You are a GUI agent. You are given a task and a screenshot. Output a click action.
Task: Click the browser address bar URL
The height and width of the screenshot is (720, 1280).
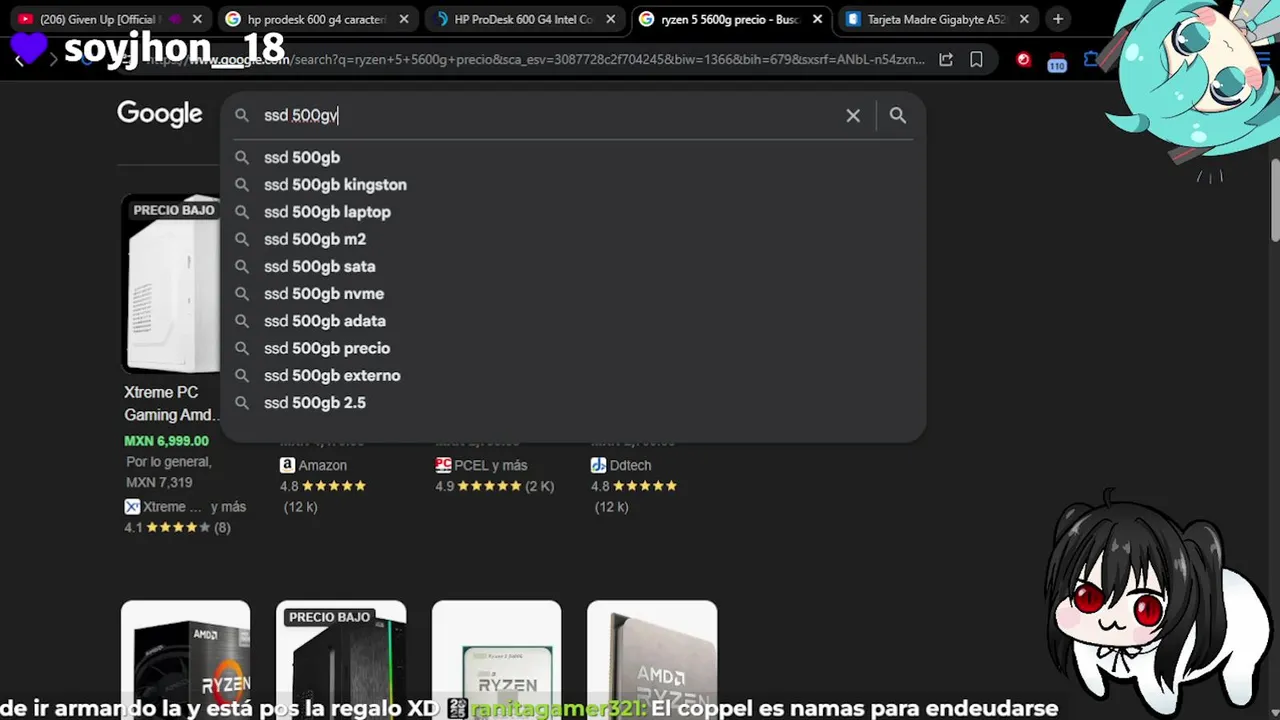(535, 60)
